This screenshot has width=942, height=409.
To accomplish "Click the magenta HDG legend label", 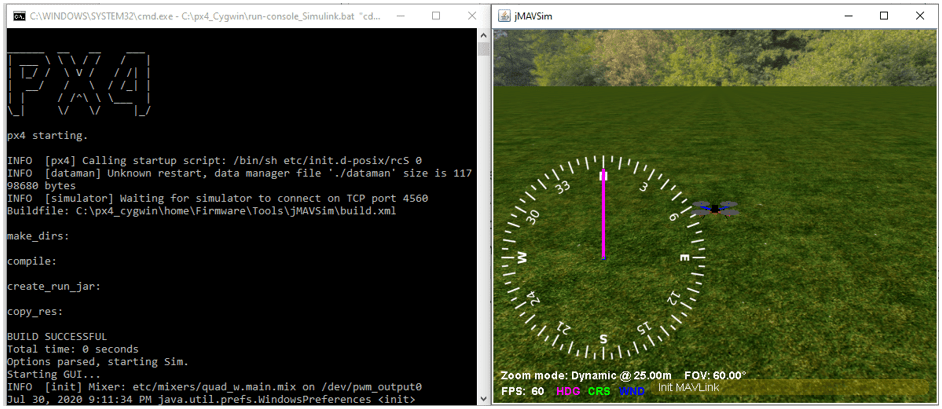I will point(568,391).
